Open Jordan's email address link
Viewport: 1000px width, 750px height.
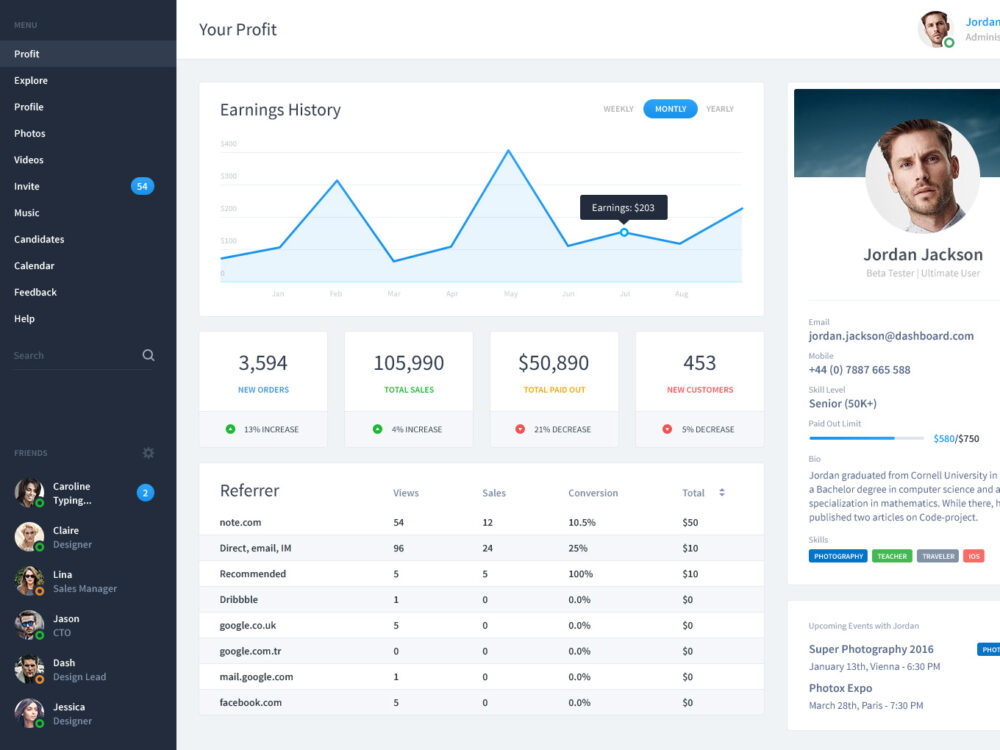[891, 335]
